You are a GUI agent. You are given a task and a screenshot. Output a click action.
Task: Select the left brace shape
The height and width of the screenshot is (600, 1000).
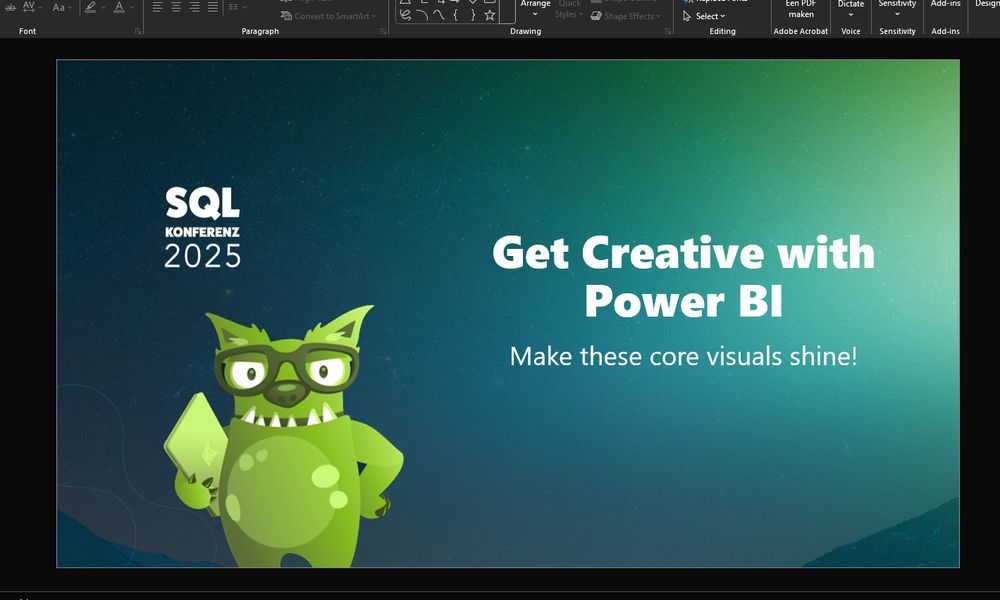pos(455,15)
